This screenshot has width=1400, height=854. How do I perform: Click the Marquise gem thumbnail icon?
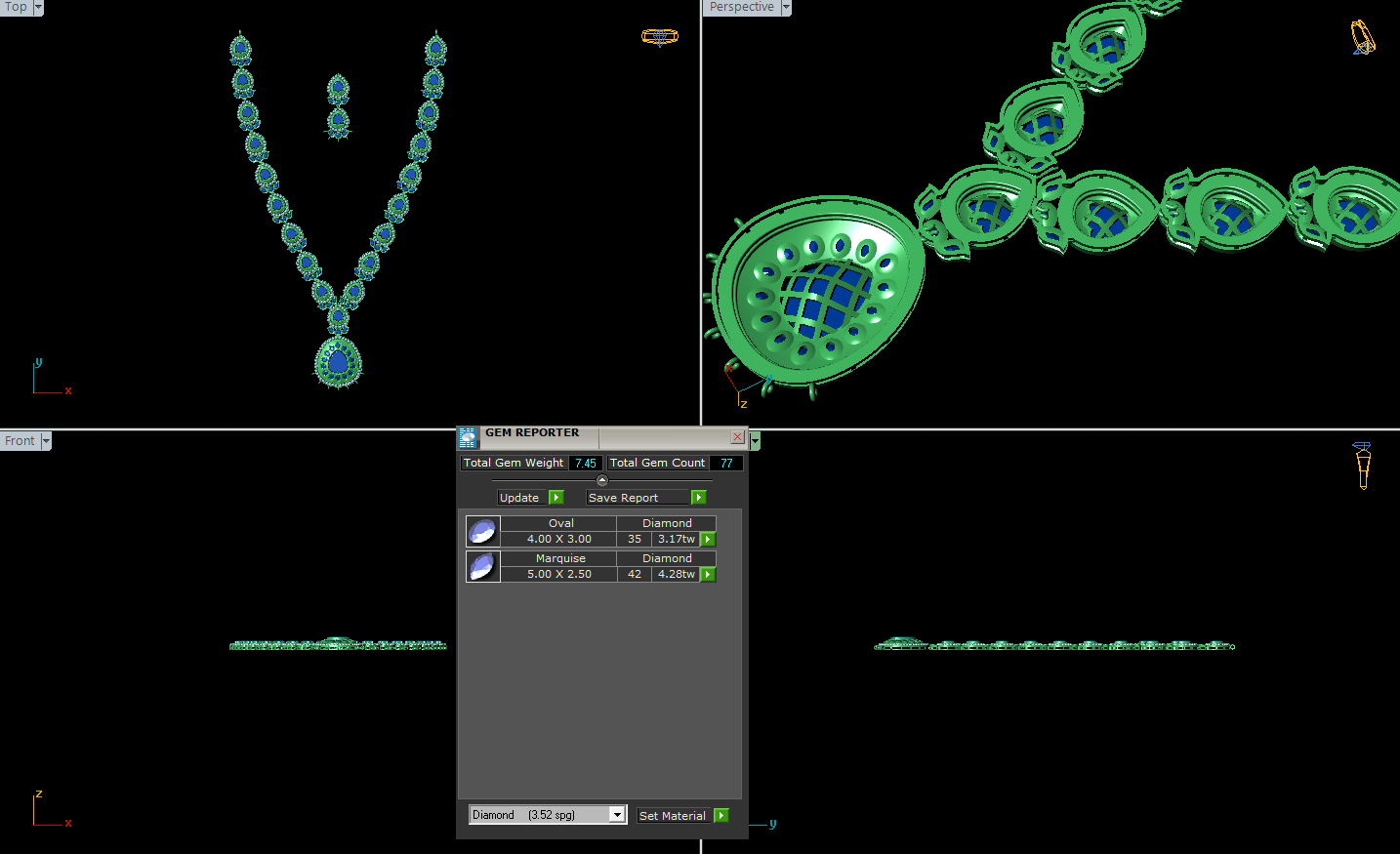(482, 566)
